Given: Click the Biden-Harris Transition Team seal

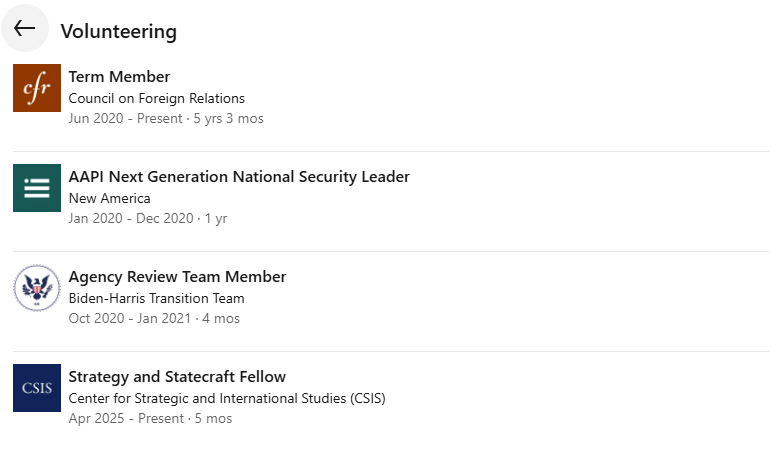Looking at the screenshot, I should pos(37,288).
